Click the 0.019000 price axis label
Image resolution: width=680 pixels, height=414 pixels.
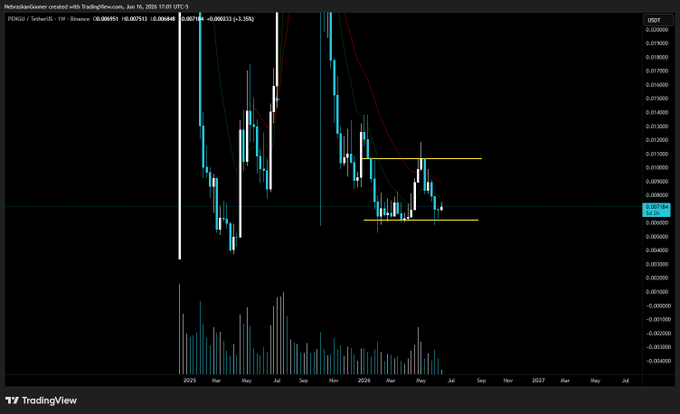[657, 43]
